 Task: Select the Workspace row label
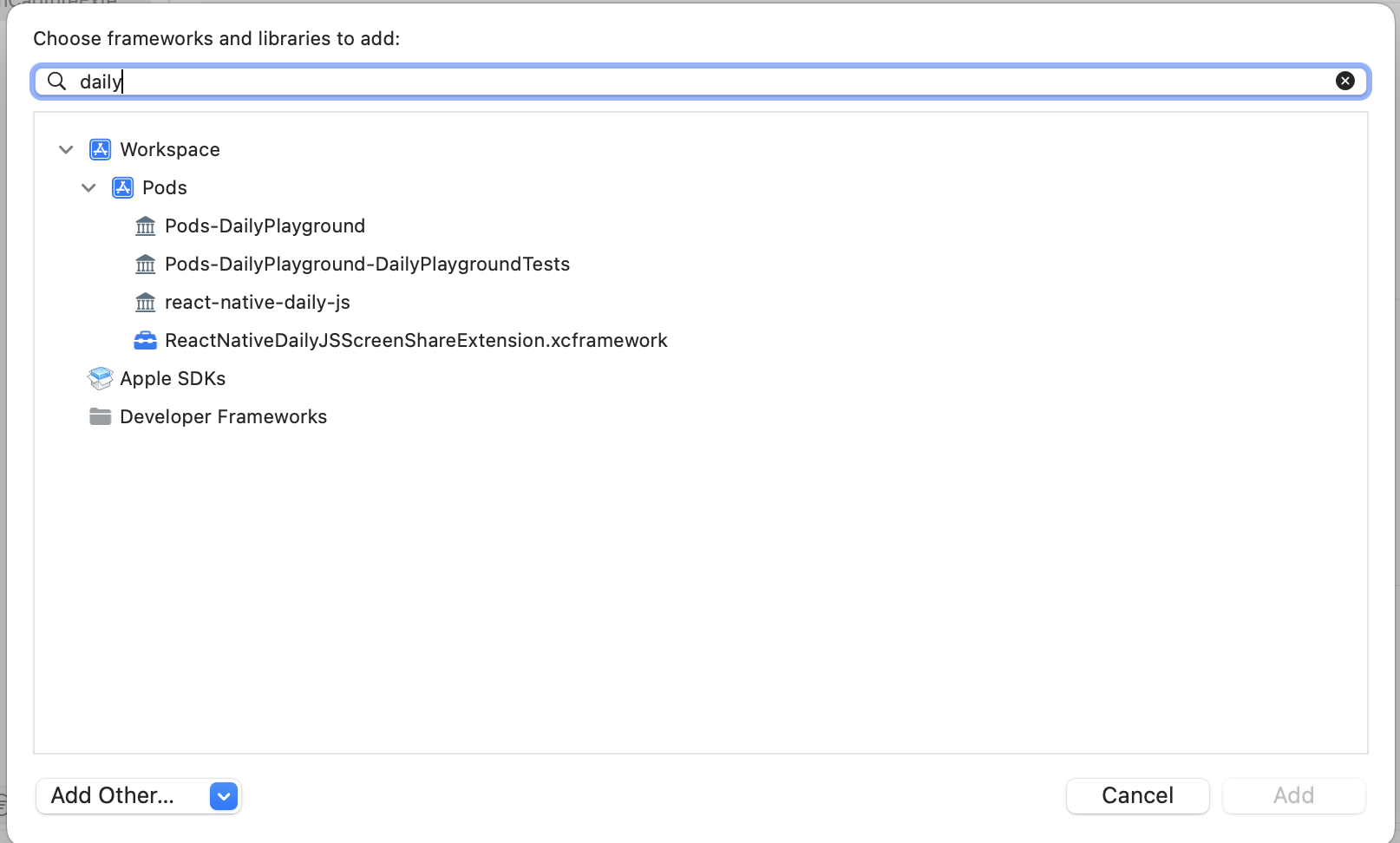[x=170, y=149]
